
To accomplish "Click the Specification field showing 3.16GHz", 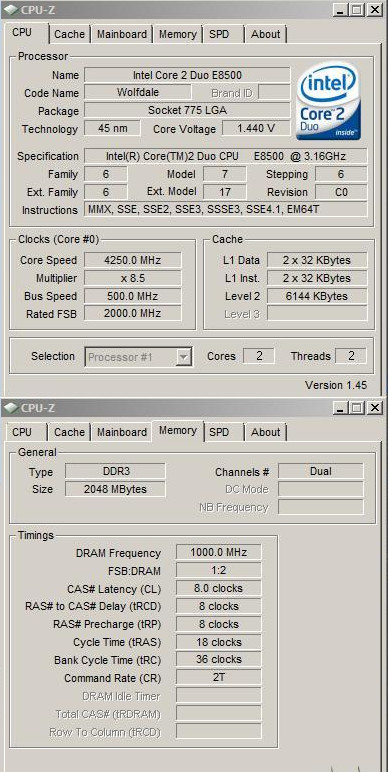I will click(226, 157).
